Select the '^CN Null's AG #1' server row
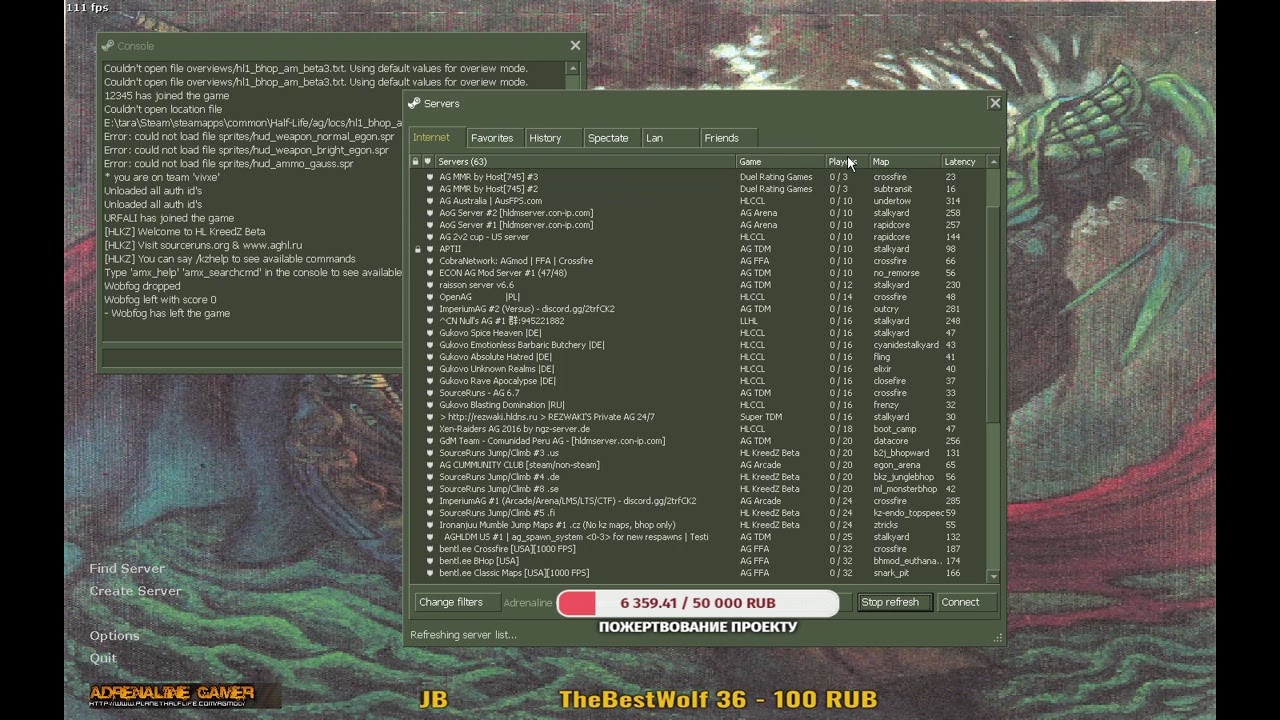The image size is (1280, 720). tap(700, 321)
